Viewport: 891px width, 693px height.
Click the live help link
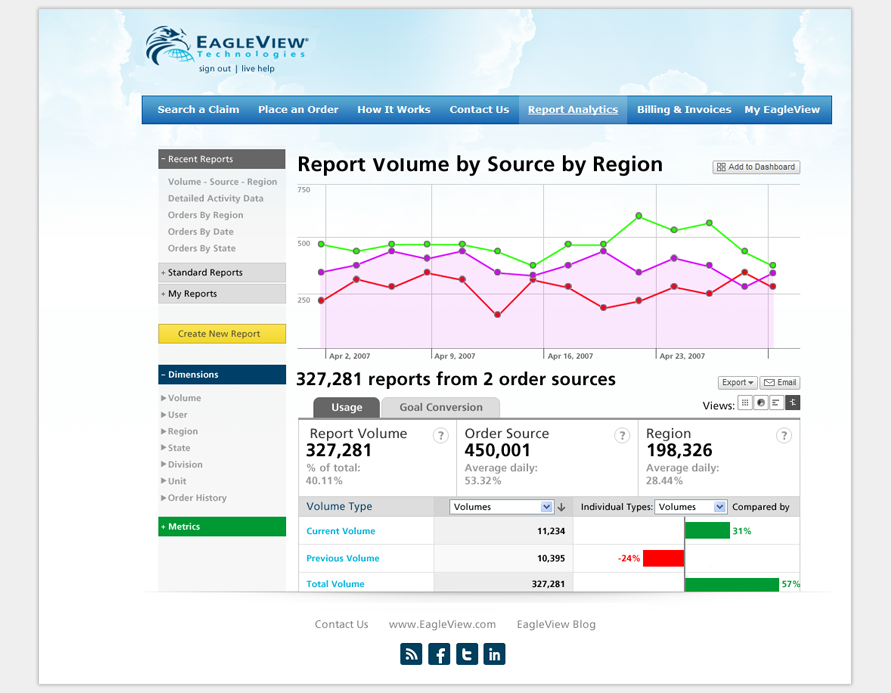point(258,69)
